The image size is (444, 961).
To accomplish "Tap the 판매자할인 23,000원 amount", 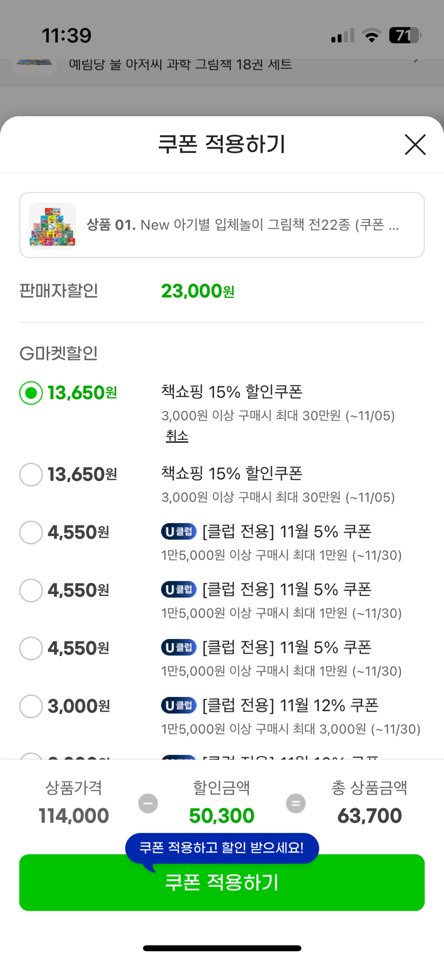I will 197,291.
